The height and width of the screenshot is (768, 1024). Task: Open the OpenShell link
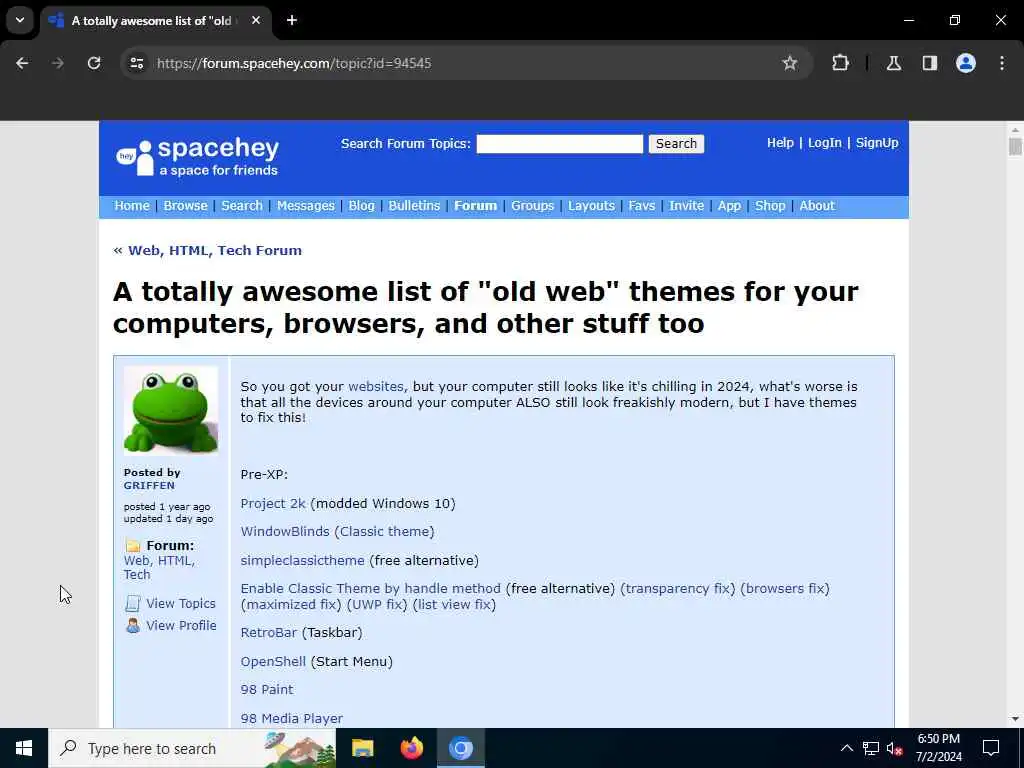pyautogui.click(x=273, y=662)
